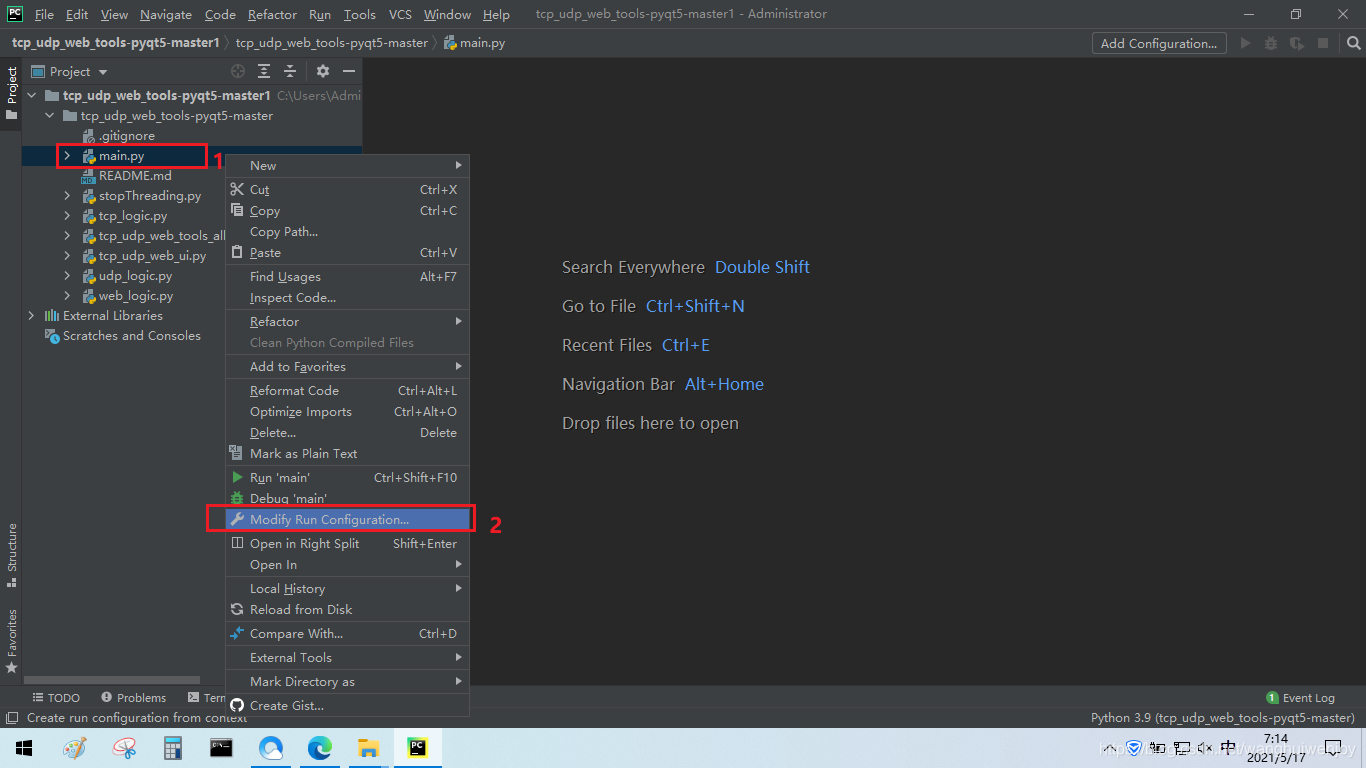The width and height of the screenshot is (1366, 768).
Task: Toggle the Favorites side tab
Action: (x=11, y=640)
